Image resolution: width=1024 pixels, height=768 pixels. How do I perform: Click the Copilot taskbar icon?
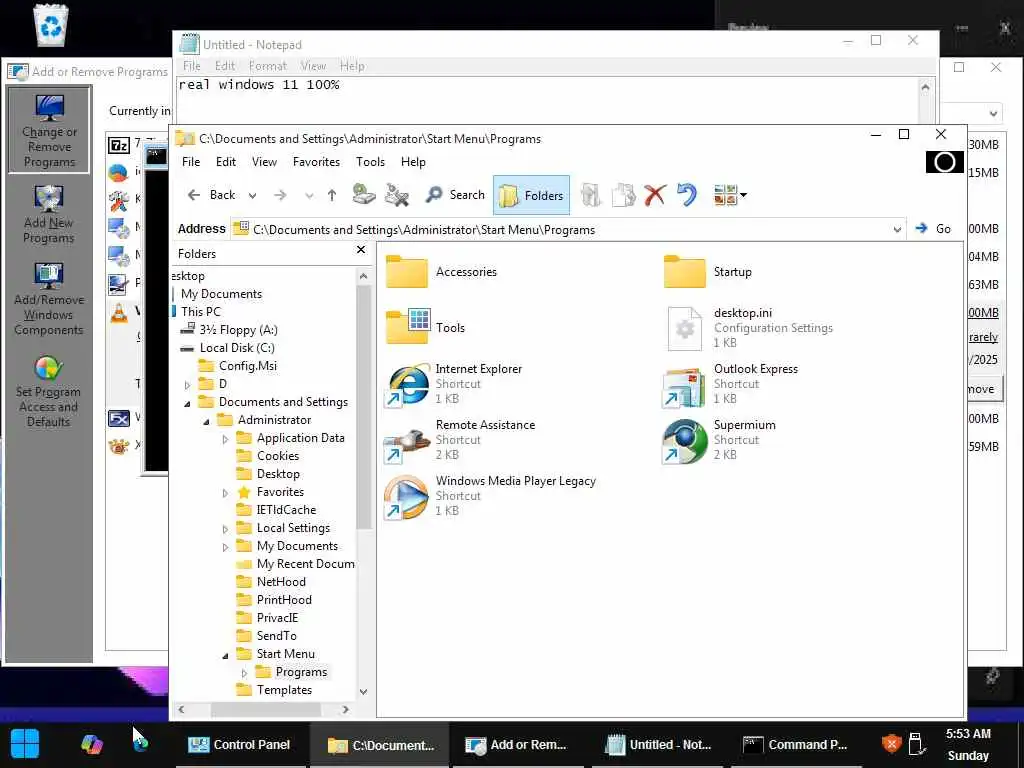pyautogui.click(x=92, y=744)
